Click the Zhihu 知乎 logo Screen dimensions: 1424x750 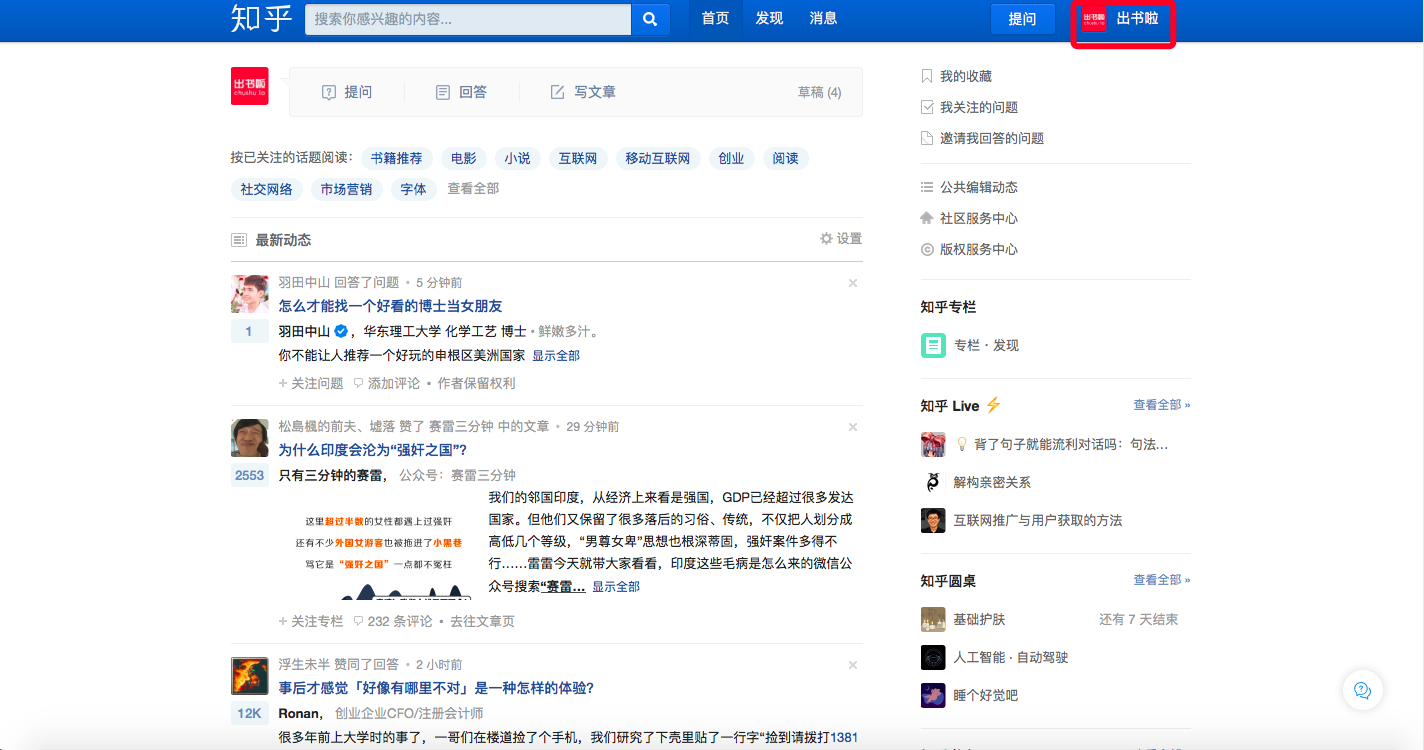[261, 18]
